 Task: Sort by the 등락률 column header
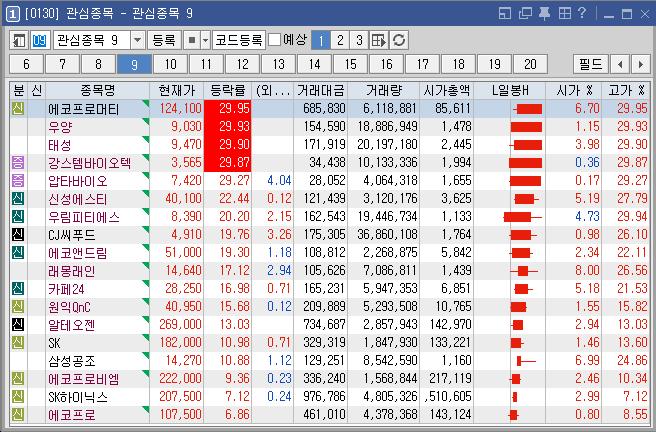click(228, 90)
